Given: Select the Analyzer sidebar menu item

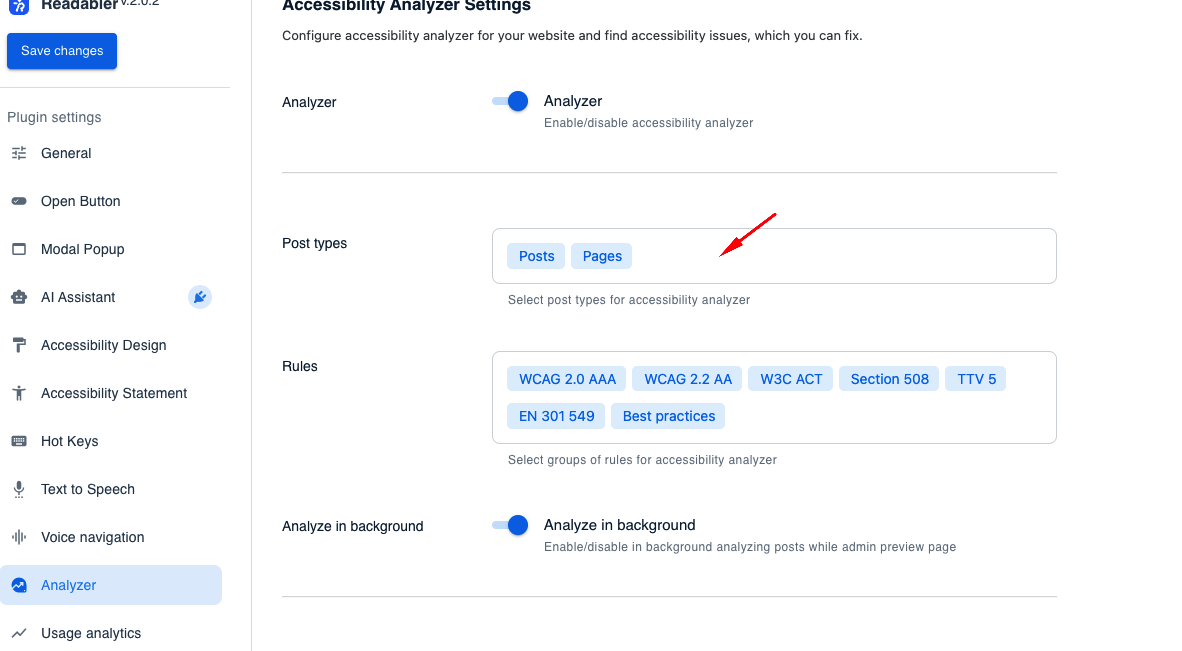Looking at the screenshot, I should point(111,585).
